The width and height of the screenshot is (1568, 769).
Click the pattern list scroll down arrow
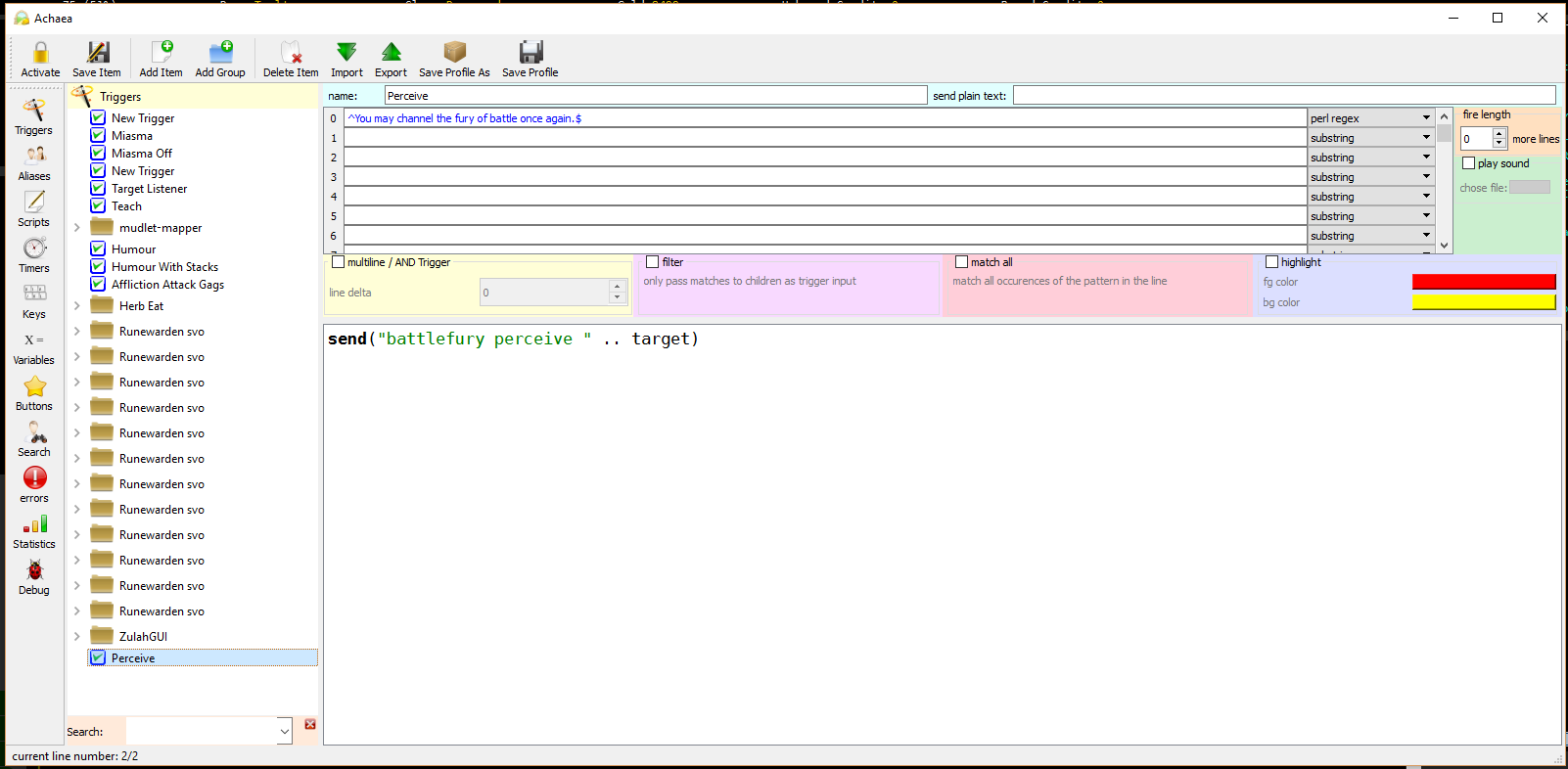coord(1444,246)
